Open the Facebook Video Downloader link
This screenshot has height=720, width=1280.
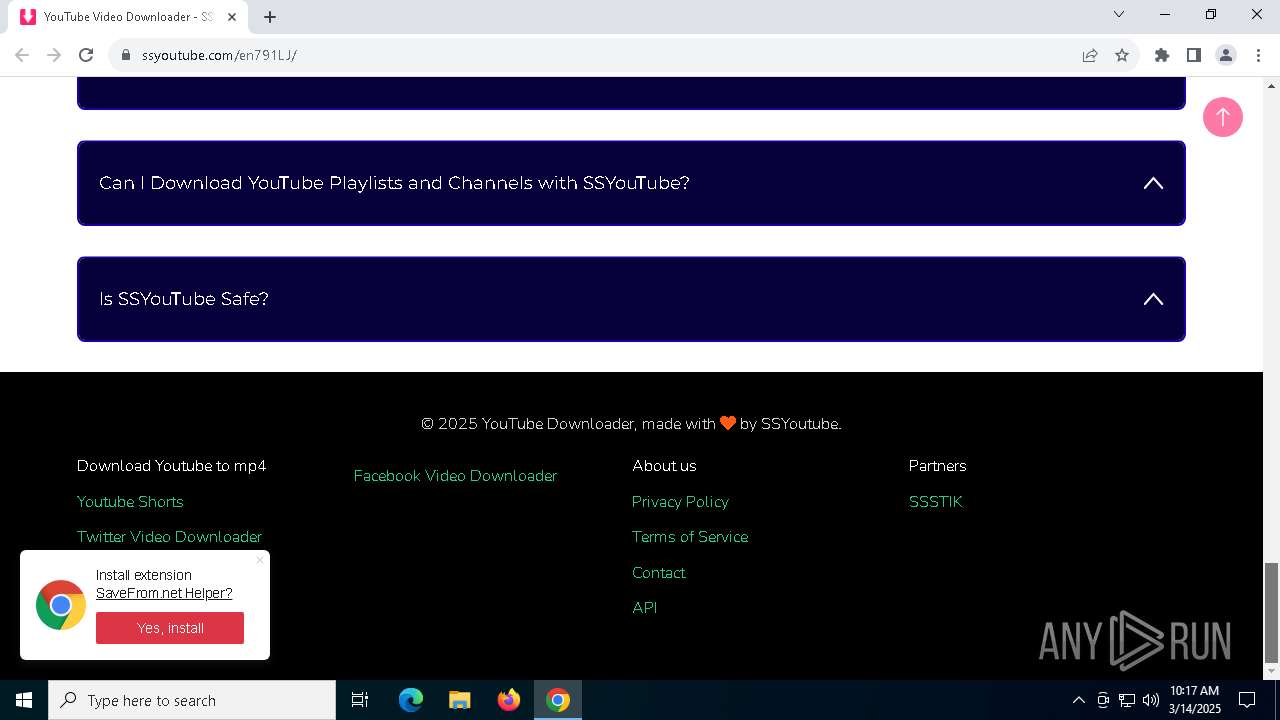click(x=455, y=476)
